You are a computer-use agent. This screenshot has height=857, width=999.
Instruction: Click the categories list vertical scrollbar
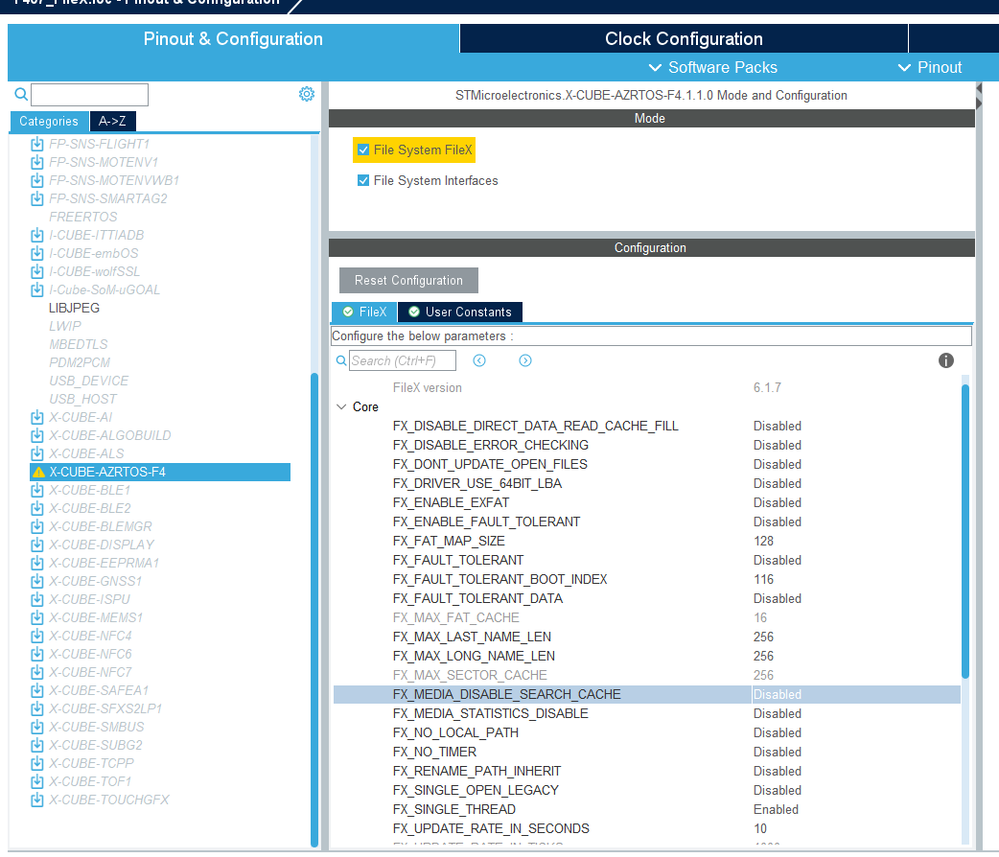pyautogui.click(x=314, y=610)
